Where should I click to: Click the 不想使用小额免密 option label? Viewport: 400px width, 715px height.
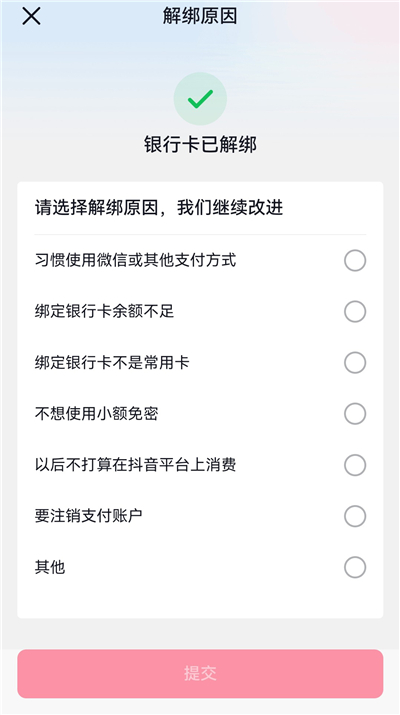(x=97, y=414)
